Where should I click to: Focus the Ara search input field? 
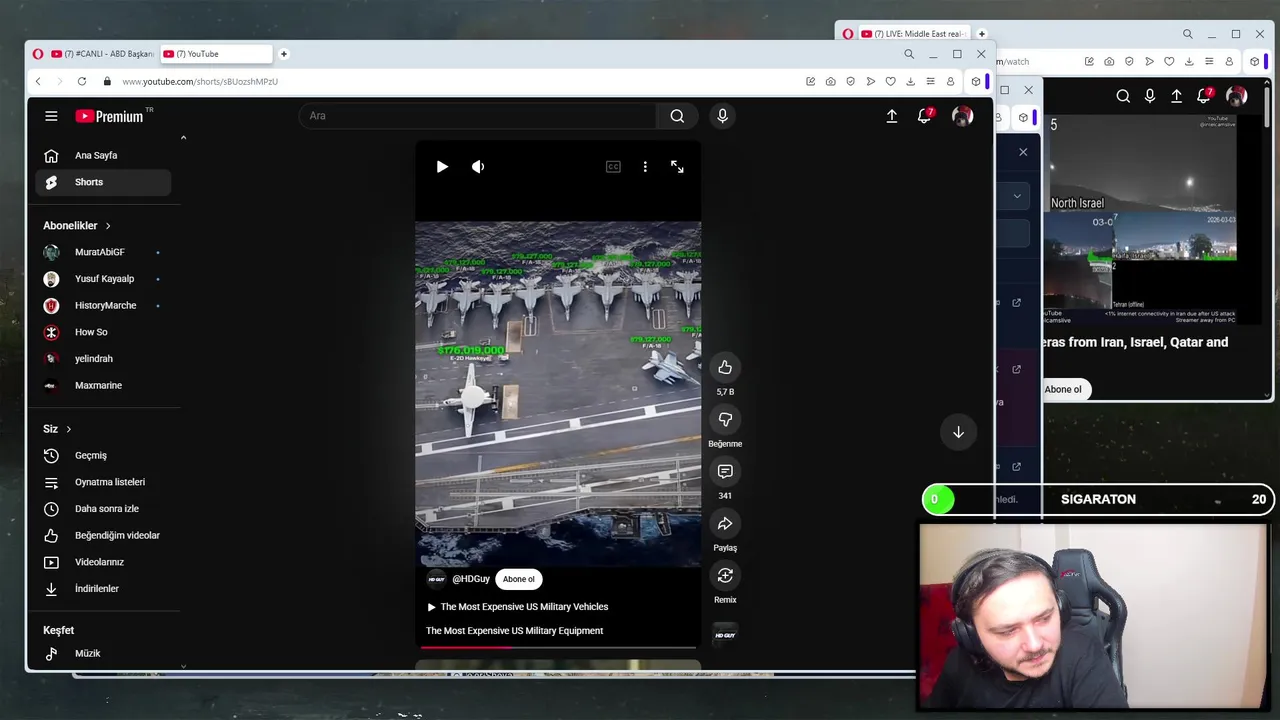(478, 116)
